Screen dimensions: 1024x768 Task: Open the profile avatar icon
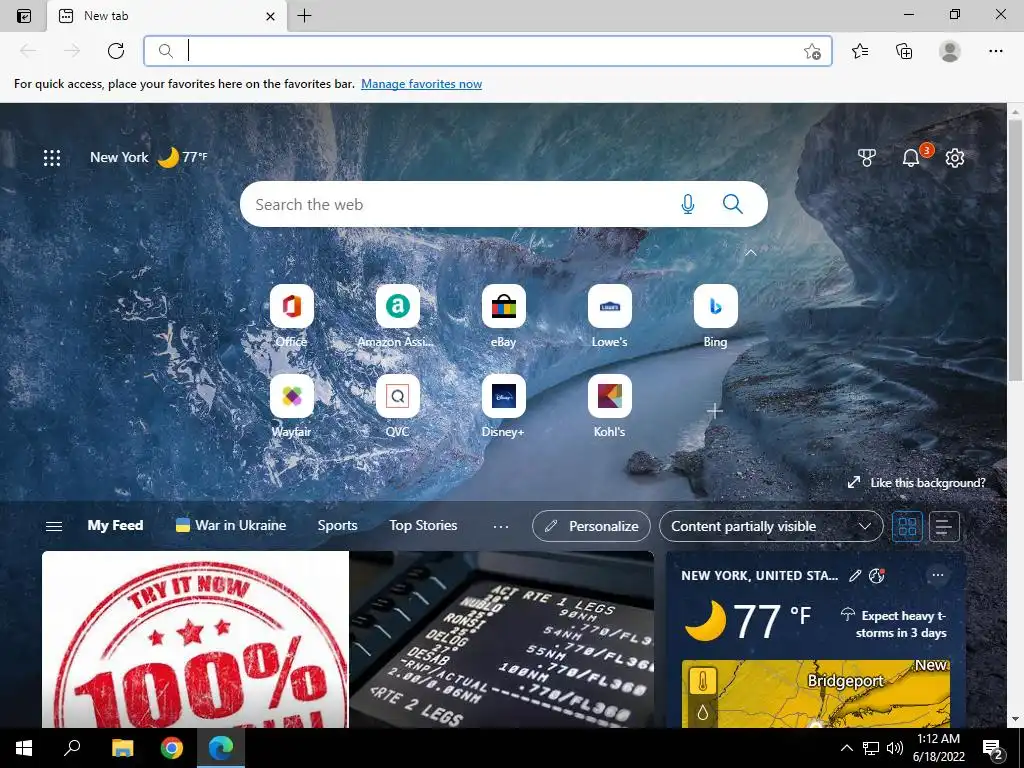950,51
